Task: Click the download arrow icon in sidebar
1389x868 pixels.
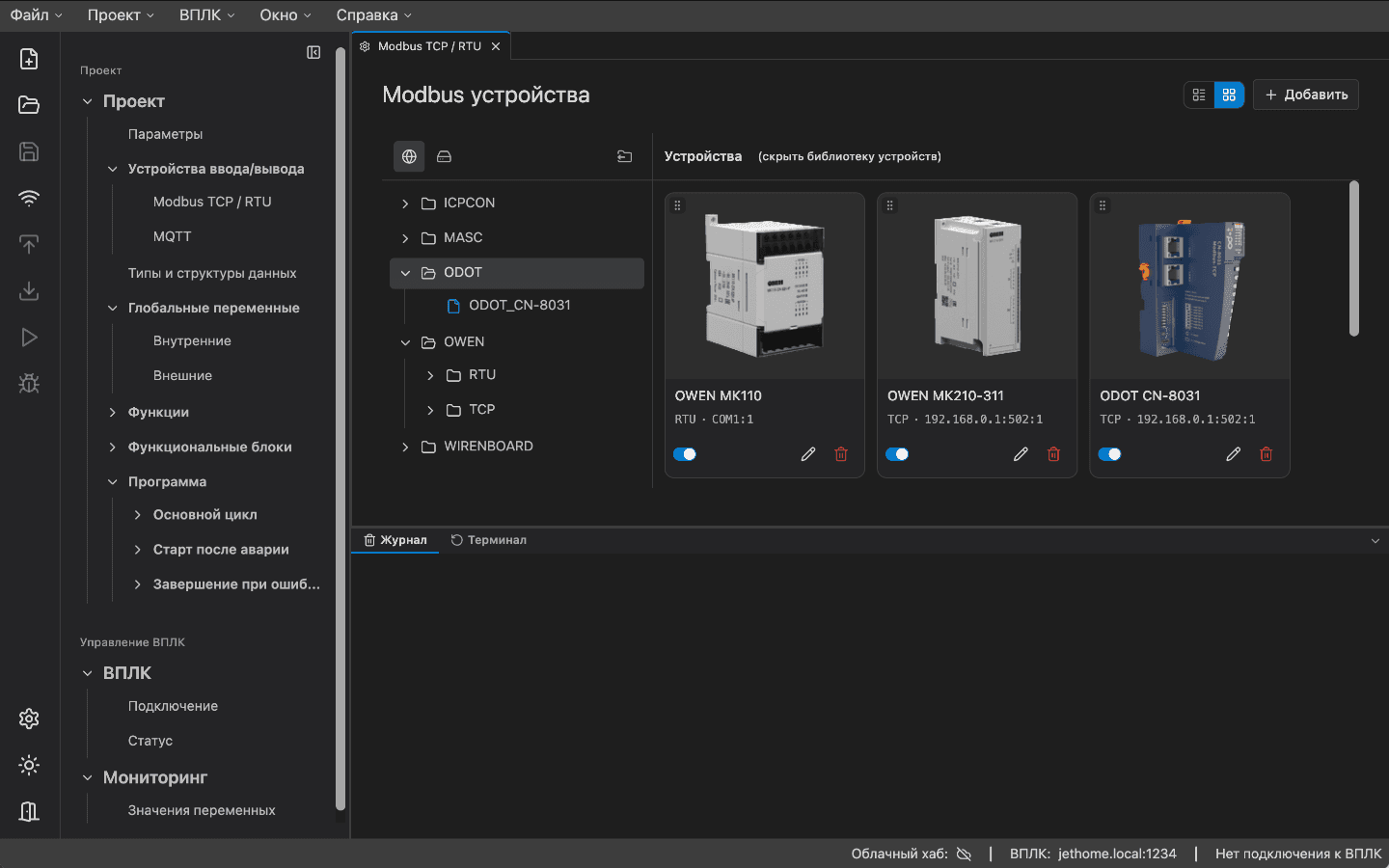Action: click(x=29, y=290)
